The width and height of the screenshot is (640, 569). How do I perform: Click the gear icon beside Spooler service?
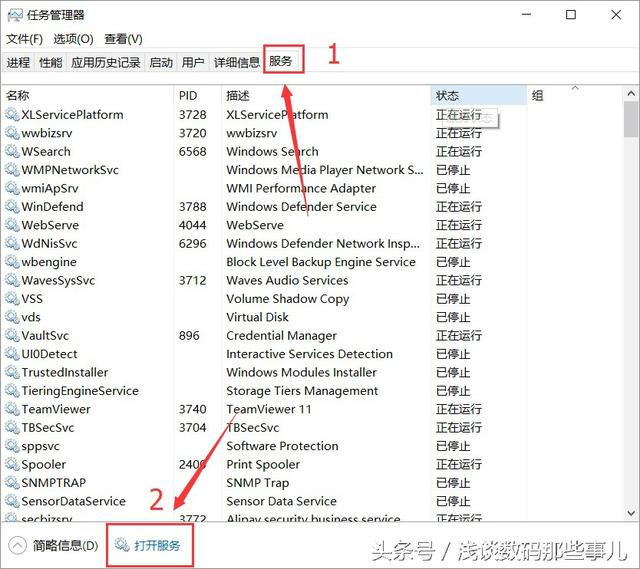(x=12, y=465)
